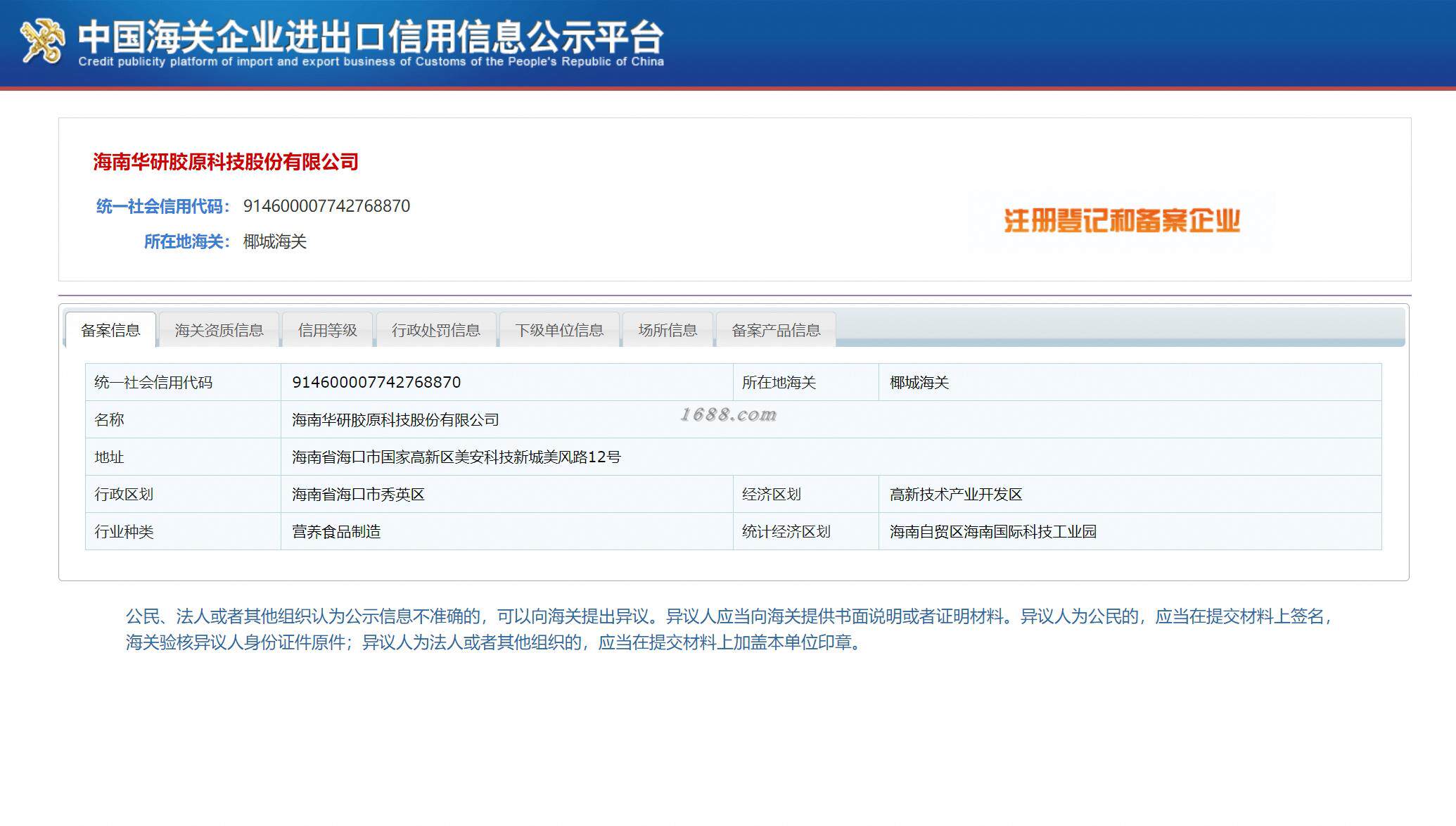Click the 海南自贸区海南国际科技工业园 cell
Screen dimensions: 1456x826
992,532
